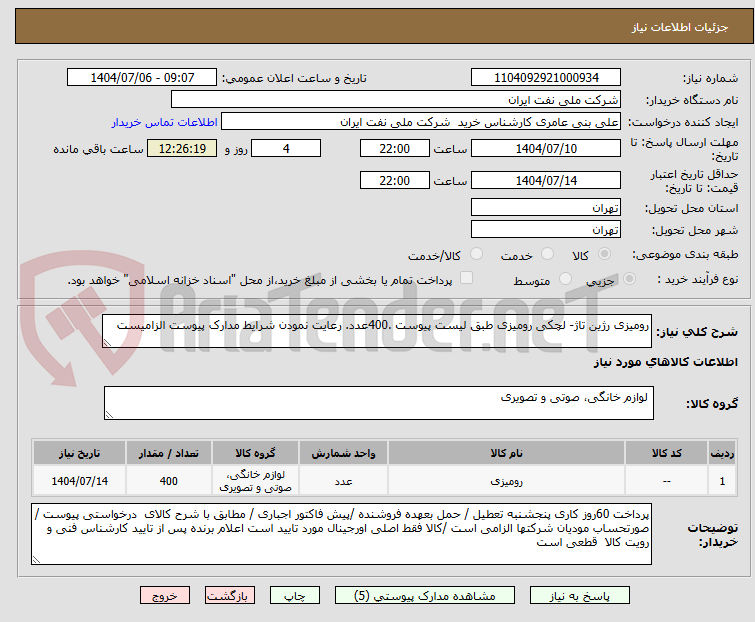755x622 pixels.
Task: Click the quantity cell showing 400
Action: 169,480
